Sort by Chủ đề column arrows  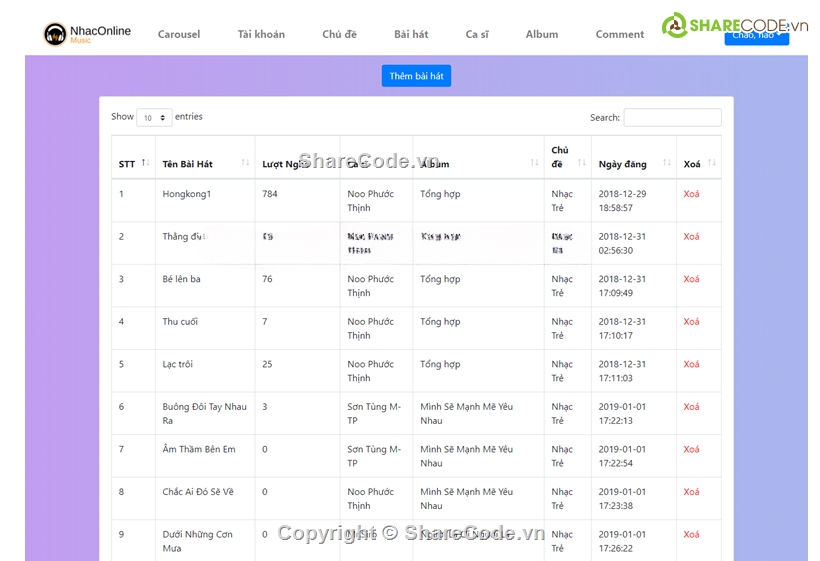point(581,163)
